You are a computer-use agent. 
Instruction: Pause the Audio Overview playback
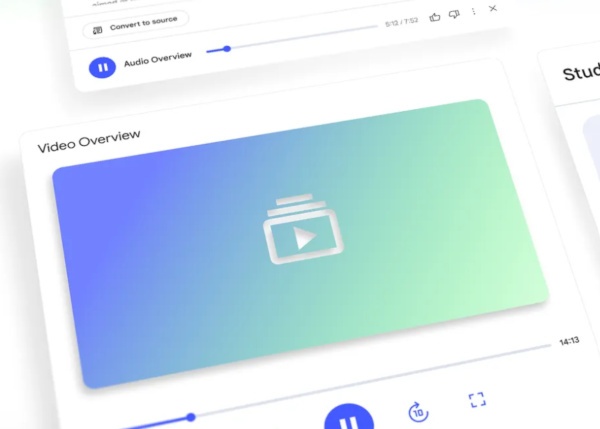click(x=102, y=68)
